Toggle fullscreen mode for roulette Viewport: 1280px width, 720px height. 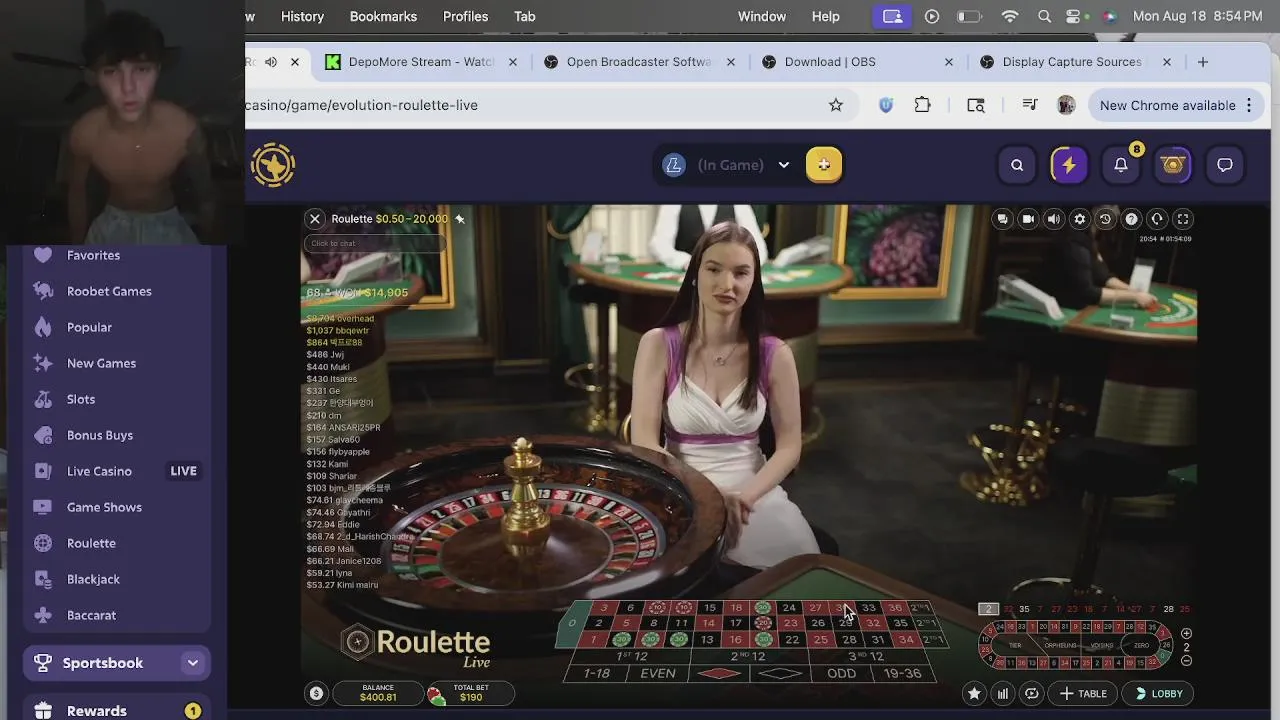coord(1183,219)
